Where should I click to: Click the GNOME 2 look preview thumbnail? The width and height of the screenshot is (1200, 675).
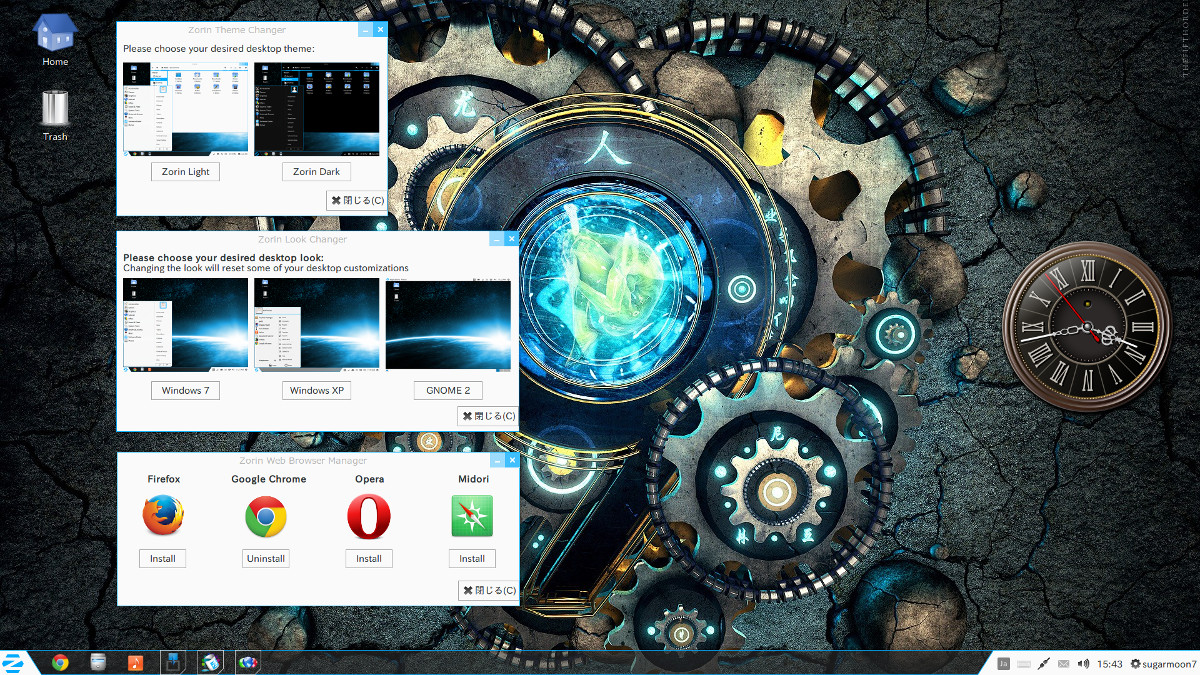coord(448,326)
